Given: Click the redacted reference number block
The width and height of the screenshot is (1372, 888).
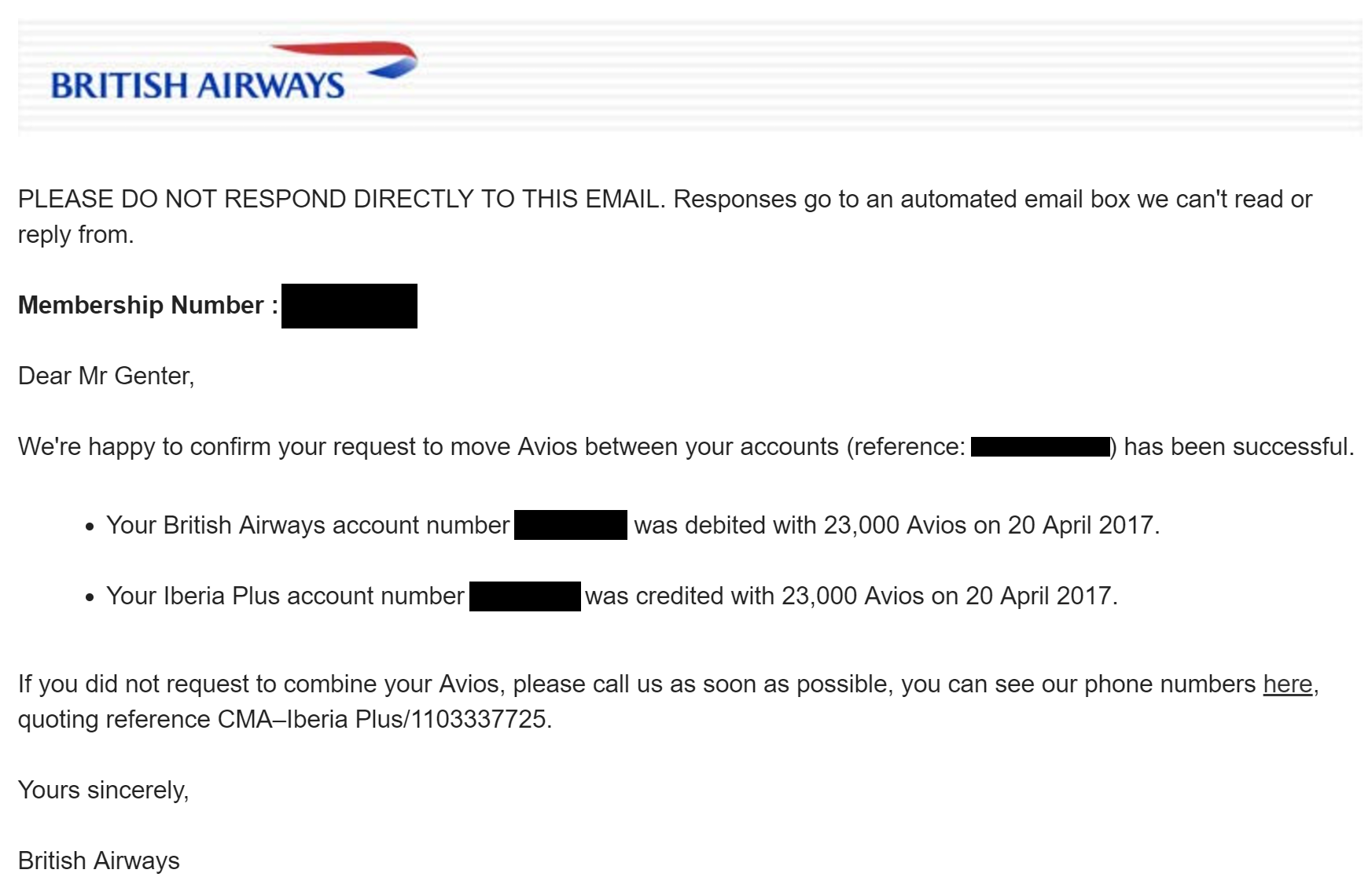Looking at the screenshot, I should [1040, 447].
